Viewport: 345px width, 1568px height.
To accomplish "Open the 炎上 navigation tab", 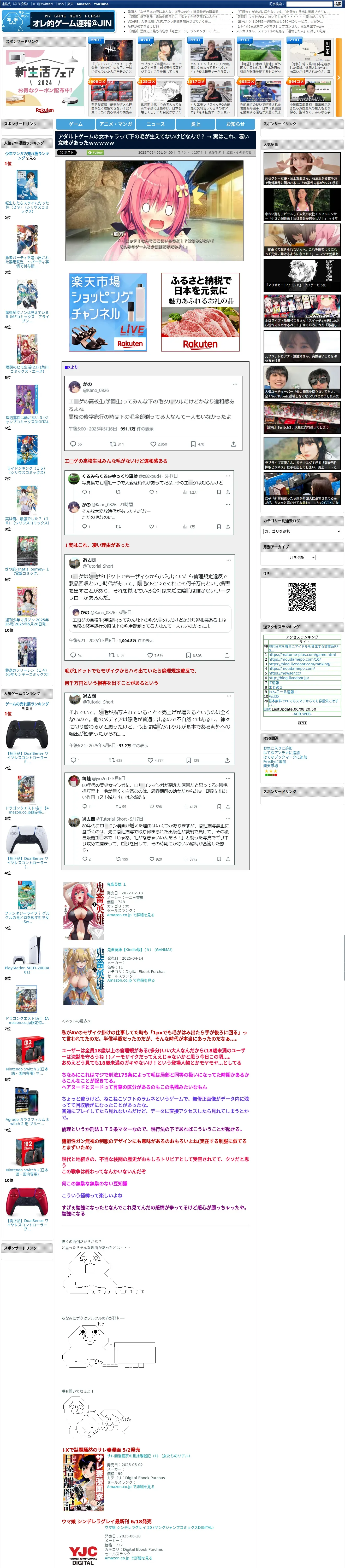I will point(195,124).
